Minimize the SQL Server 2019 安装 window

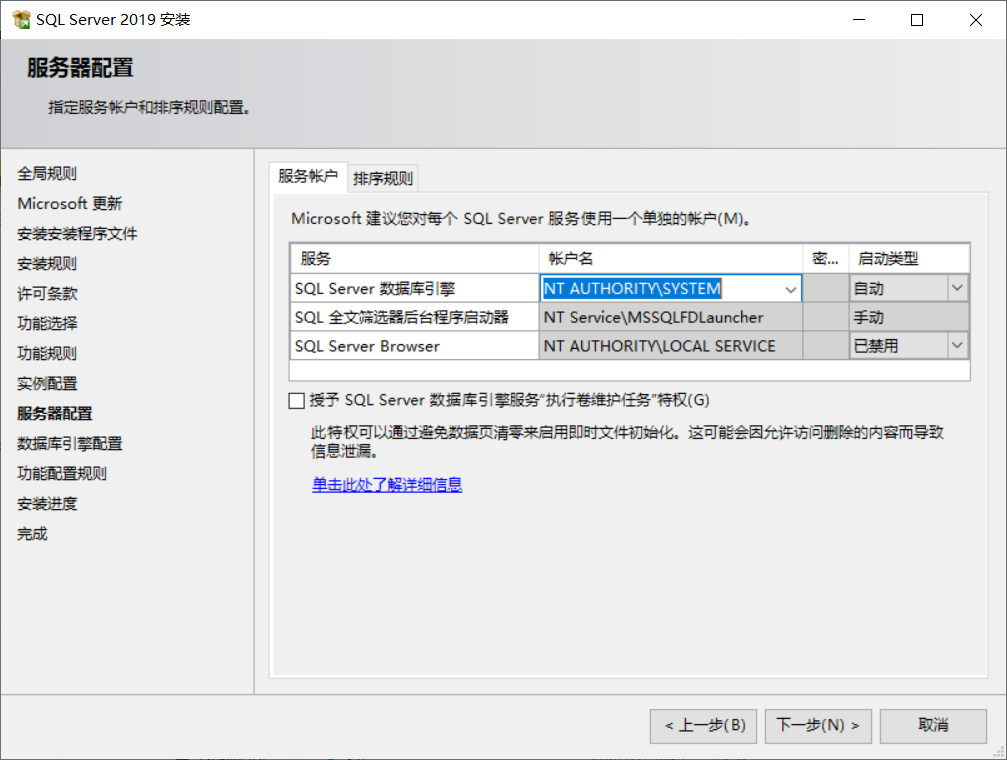point(859,20)
